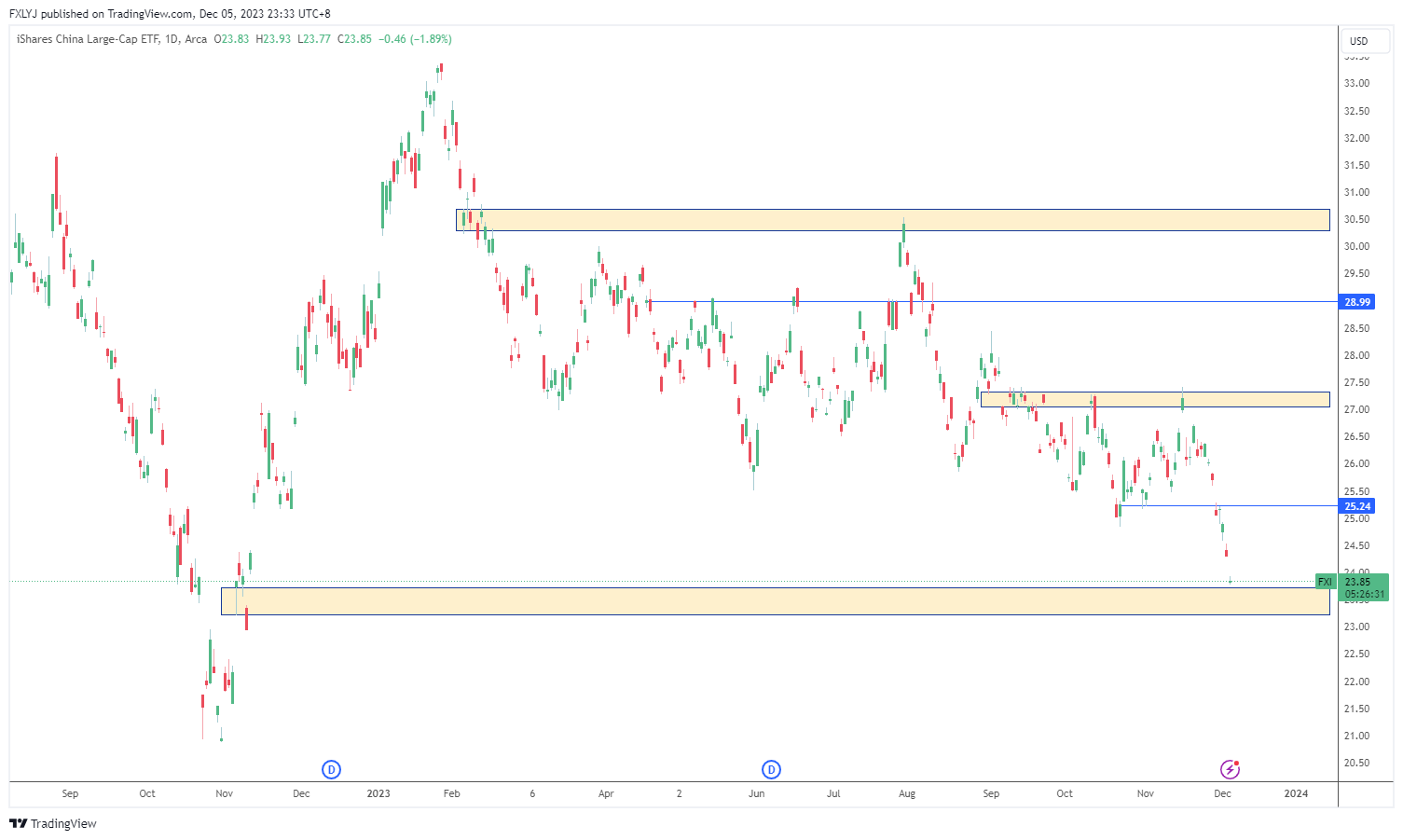Screen dimensions: 1403x840
Task: Click the 25.24 blue price label
Action: coord(1357,506)
